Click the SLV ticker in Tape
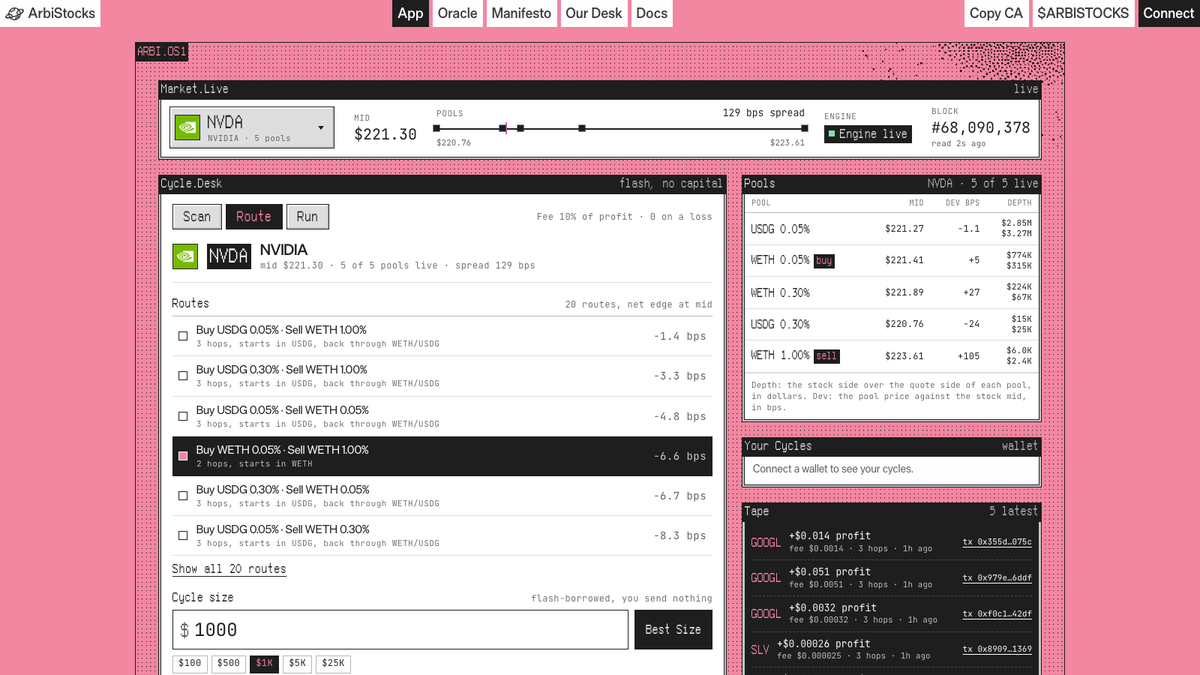Viewport: 1200px width, 675px height. [x=760, y=650]
